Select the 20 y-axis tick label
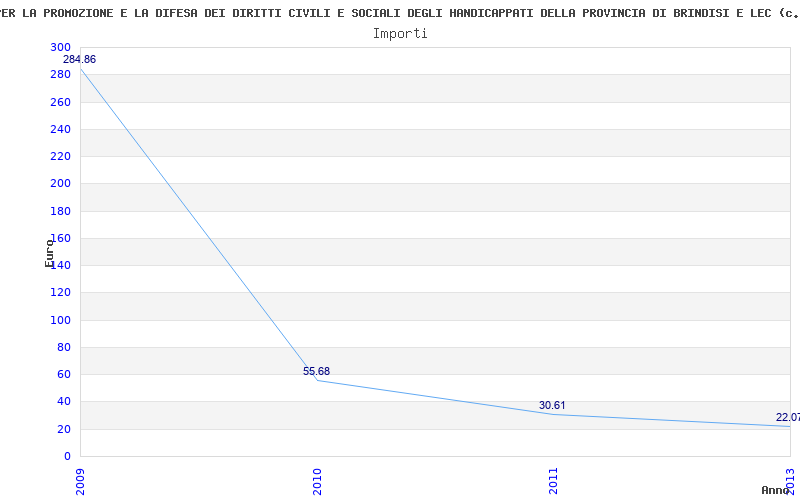800x500 pixels. click(63, 429)
